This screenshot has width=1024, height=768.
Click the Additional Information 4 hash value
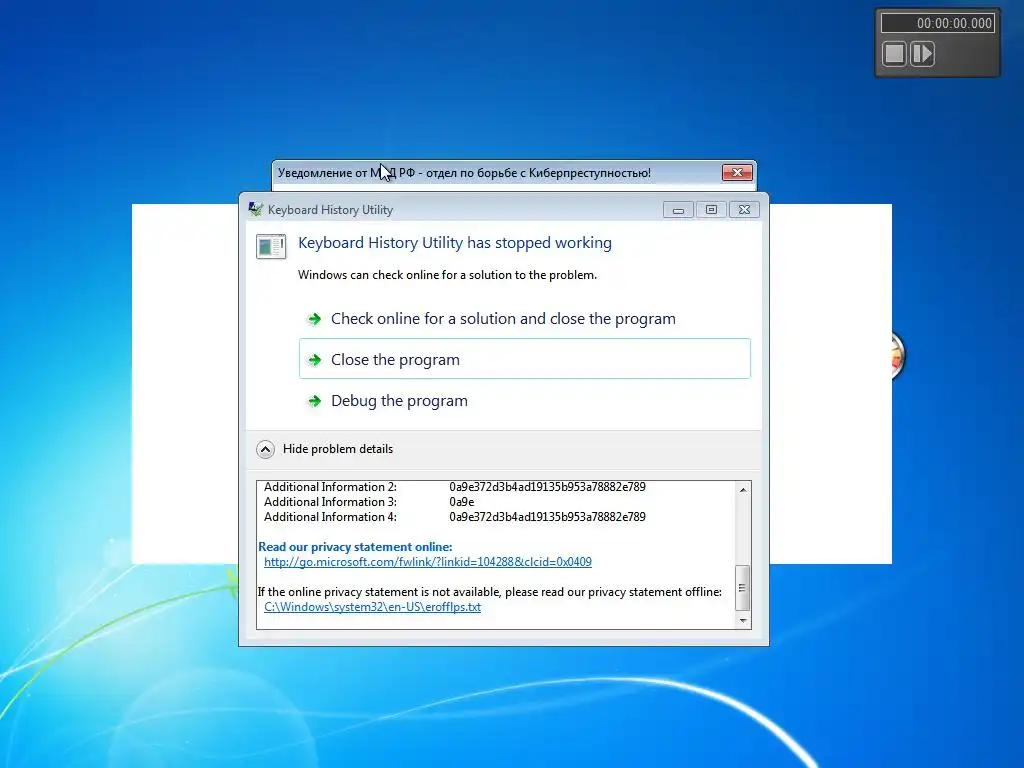pos(547,517)
